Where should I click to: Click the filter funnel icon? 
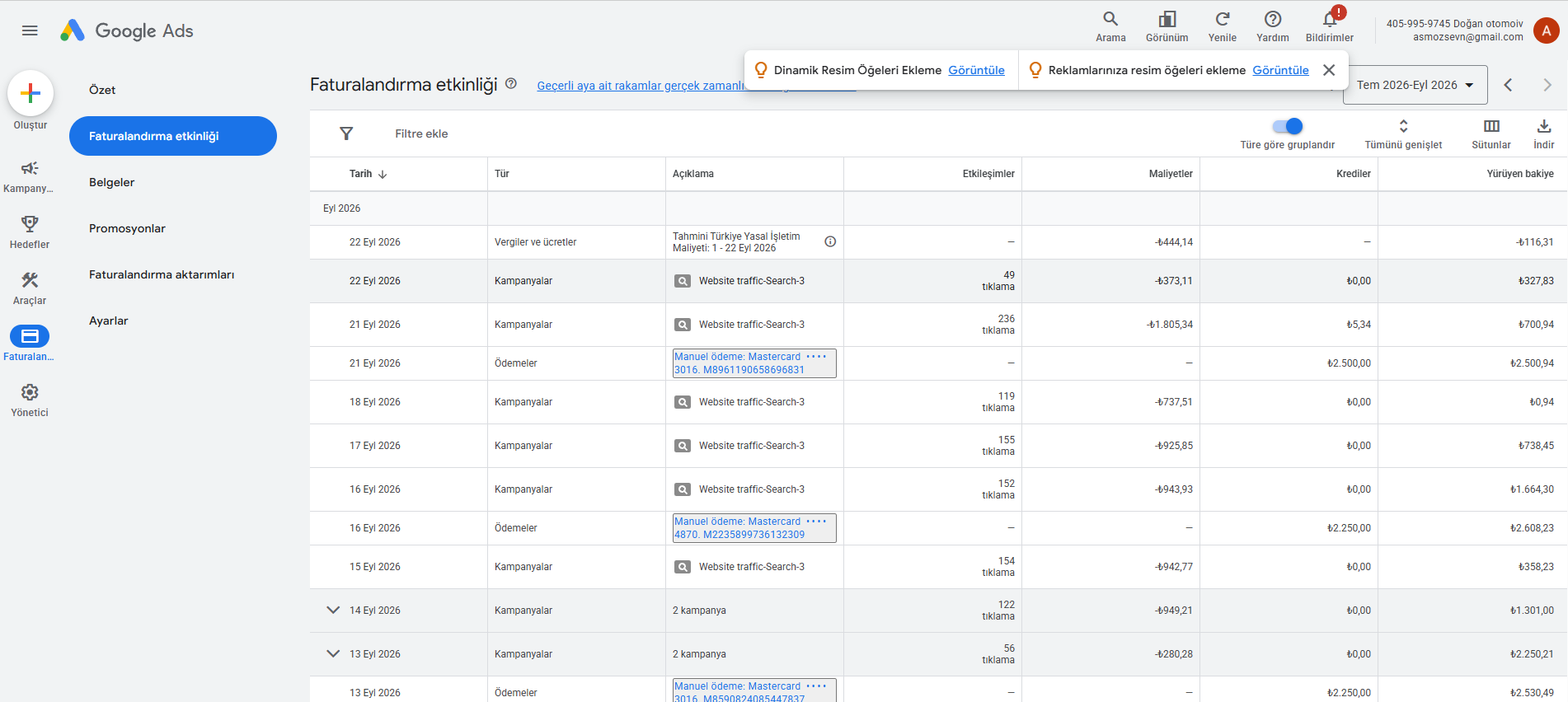[x=346, y=133]
